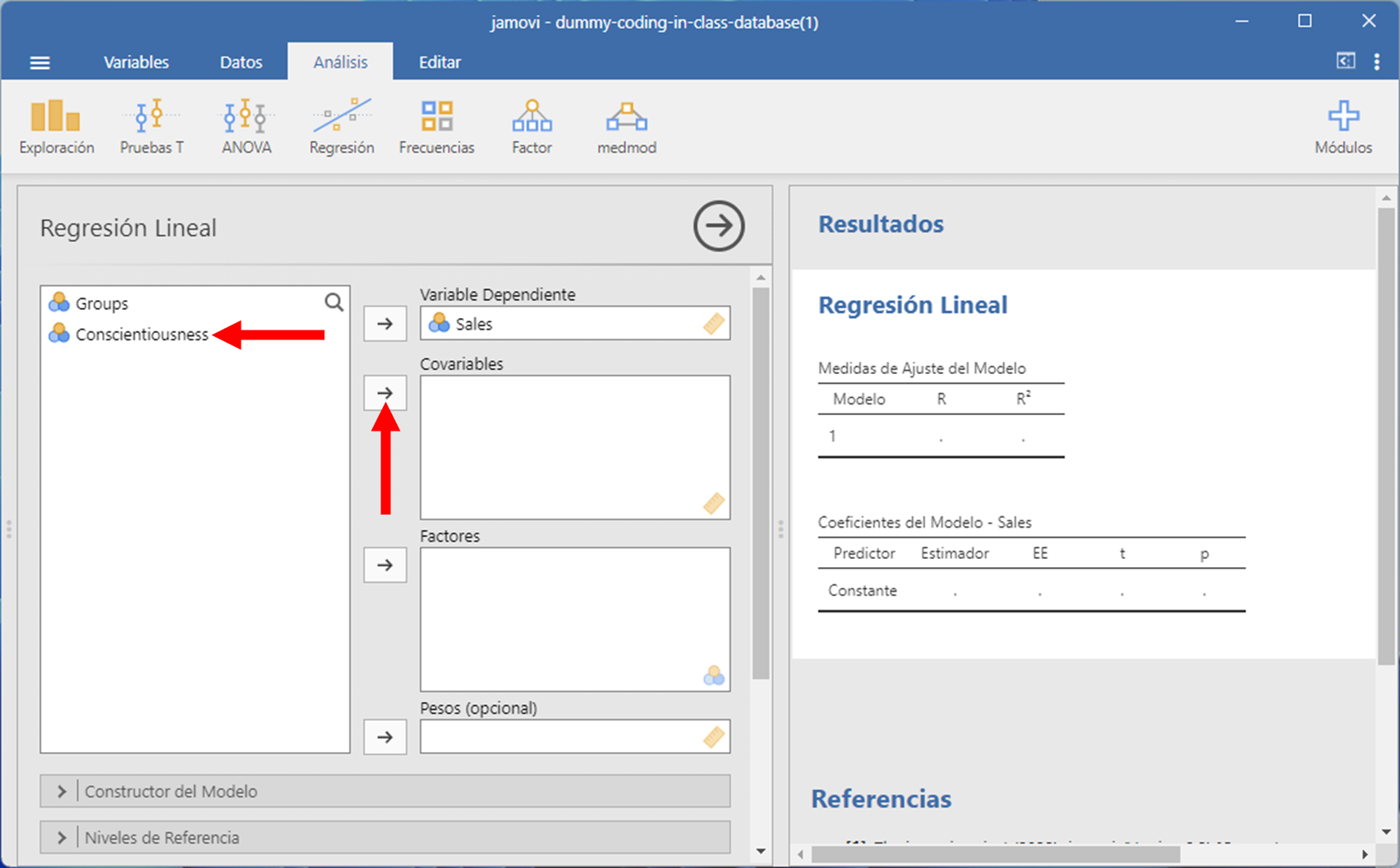
Task: Switch to the Datos tab
Action: tap(241, 62)
